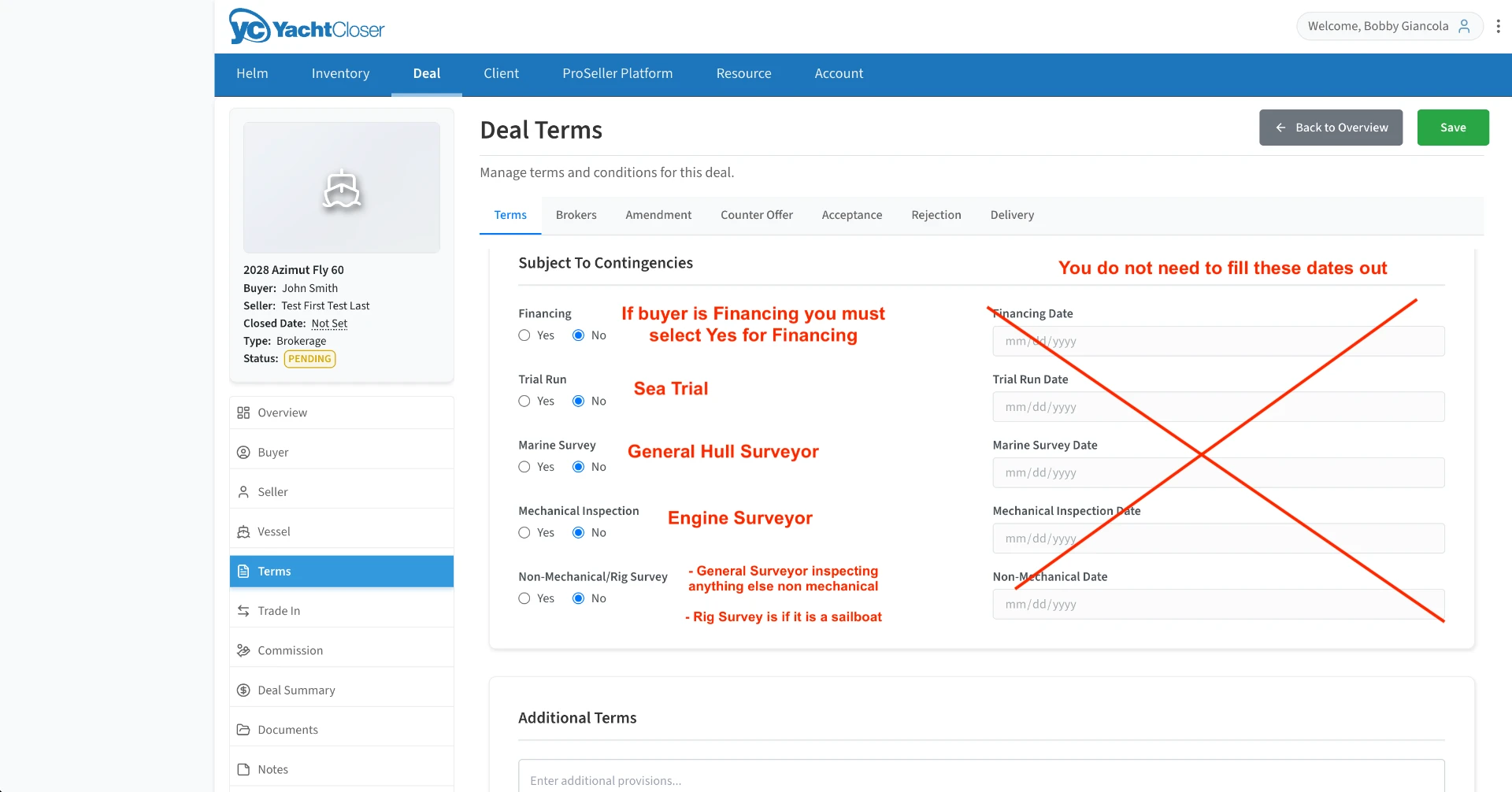The width and height of the screenshot is (1512, 792).
Task: Open Documents in the deal sidebar
Action: tap(342, 730)
